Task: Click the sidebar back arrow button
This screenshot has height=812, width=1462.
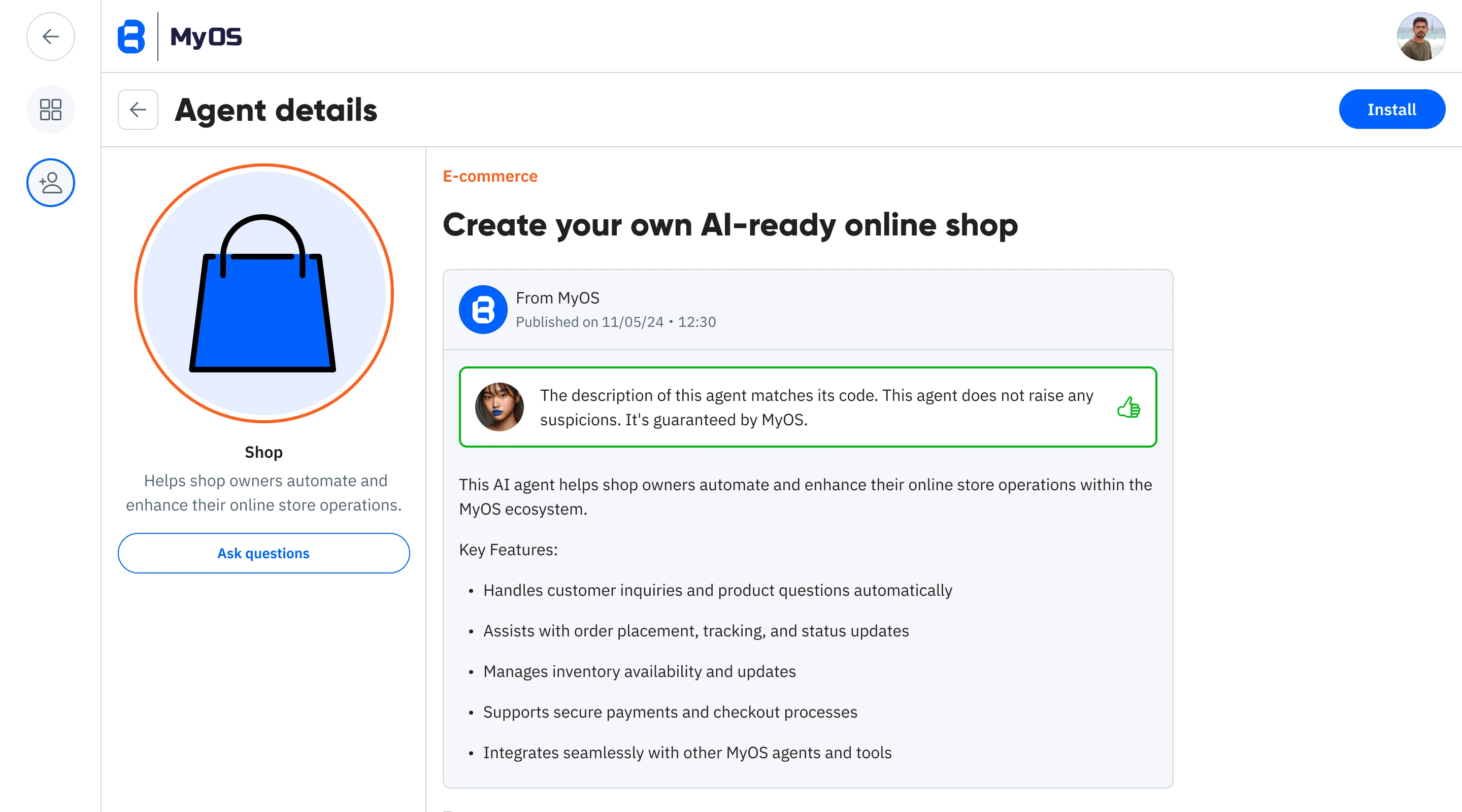Action: [x=51, y=37]
